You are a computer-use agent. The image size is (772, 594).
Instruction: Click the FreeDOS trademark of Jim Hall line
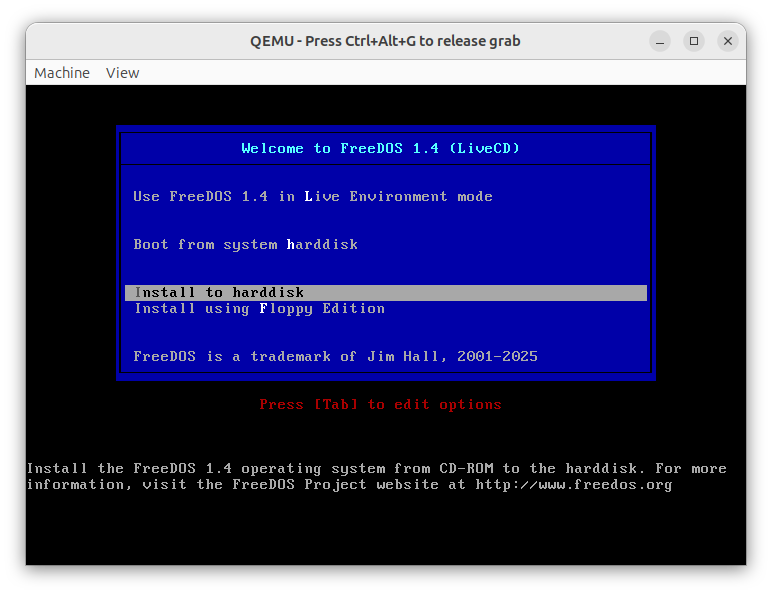tap(335, 357)
